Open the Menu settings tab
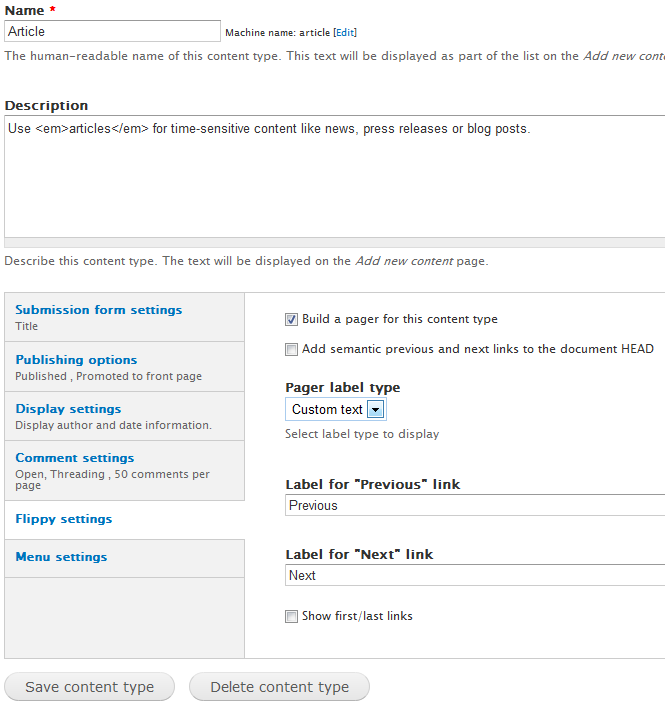The image size is (665, 709). pos(61,557)
